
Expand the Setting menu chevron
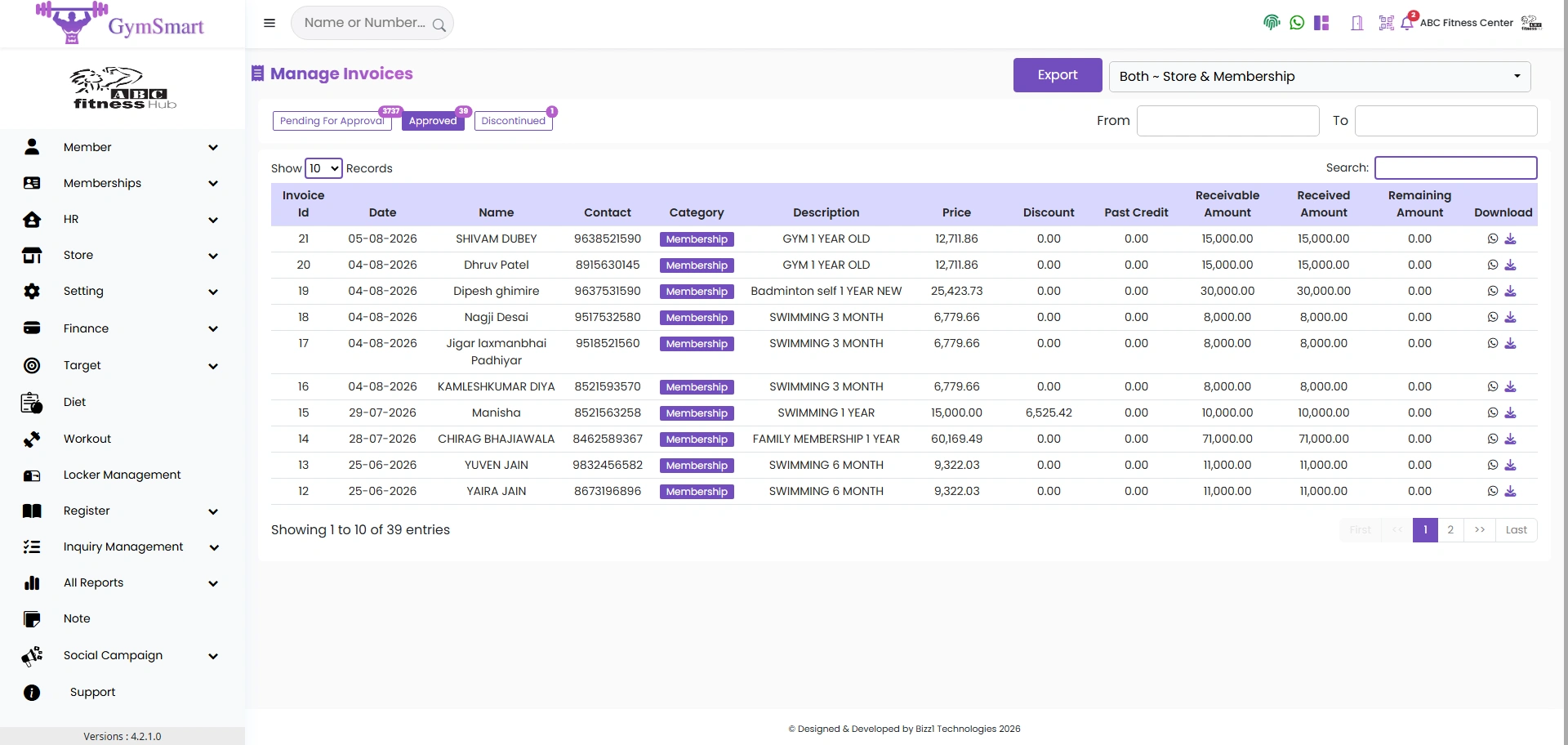click(x=213, y=292)
